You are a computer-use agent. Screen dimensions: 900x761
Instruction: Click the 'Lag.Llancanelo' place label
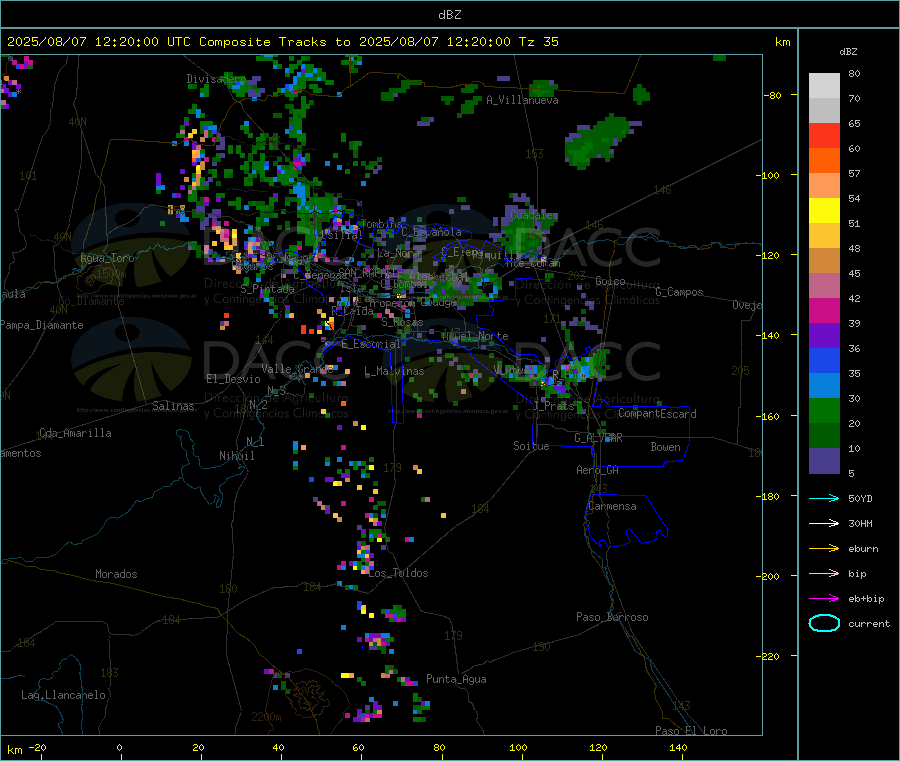tap(64, 695)
